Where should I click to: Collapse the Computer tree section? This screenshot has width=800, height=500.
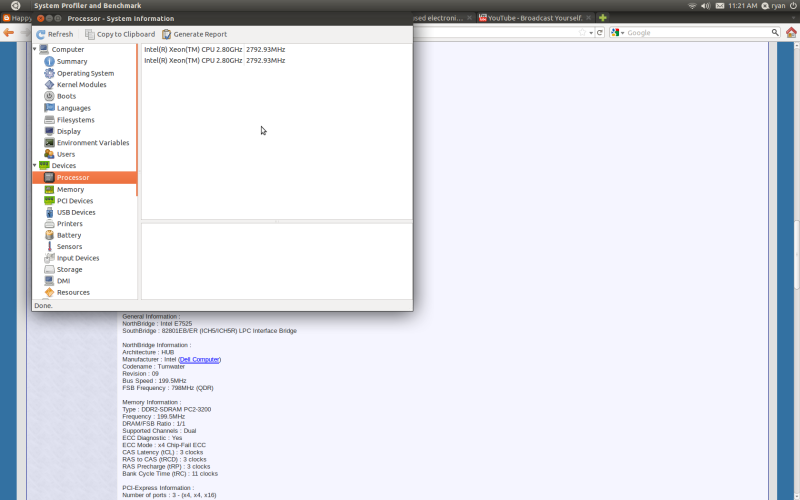point(35,49)
